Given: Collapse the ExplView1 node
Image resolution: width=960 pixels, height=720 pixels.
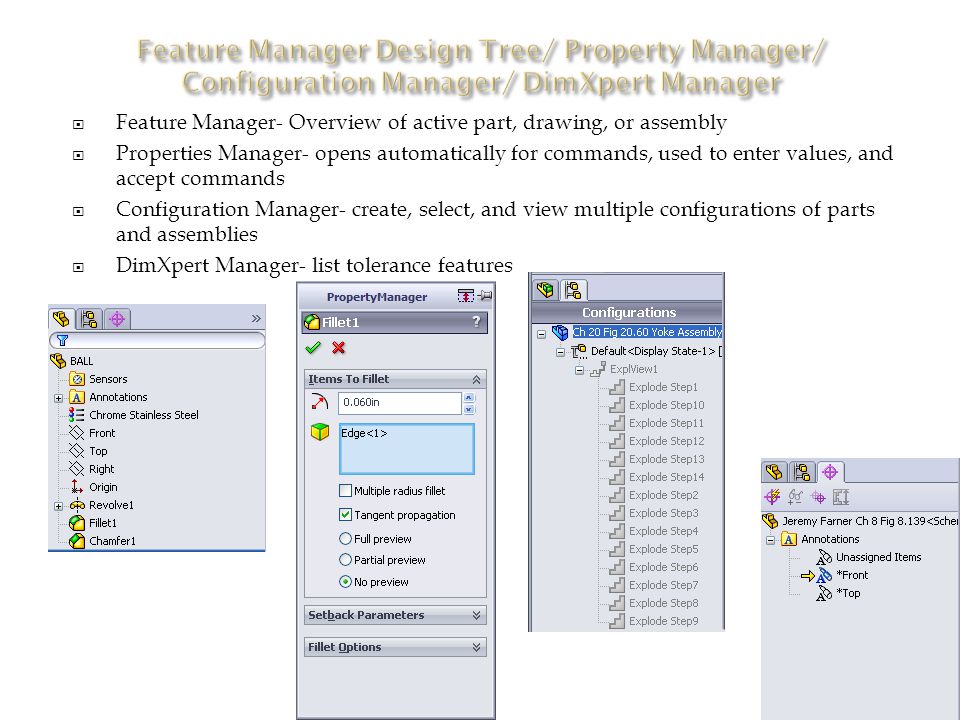Looking at the screenshot, I should coord(579,370).
